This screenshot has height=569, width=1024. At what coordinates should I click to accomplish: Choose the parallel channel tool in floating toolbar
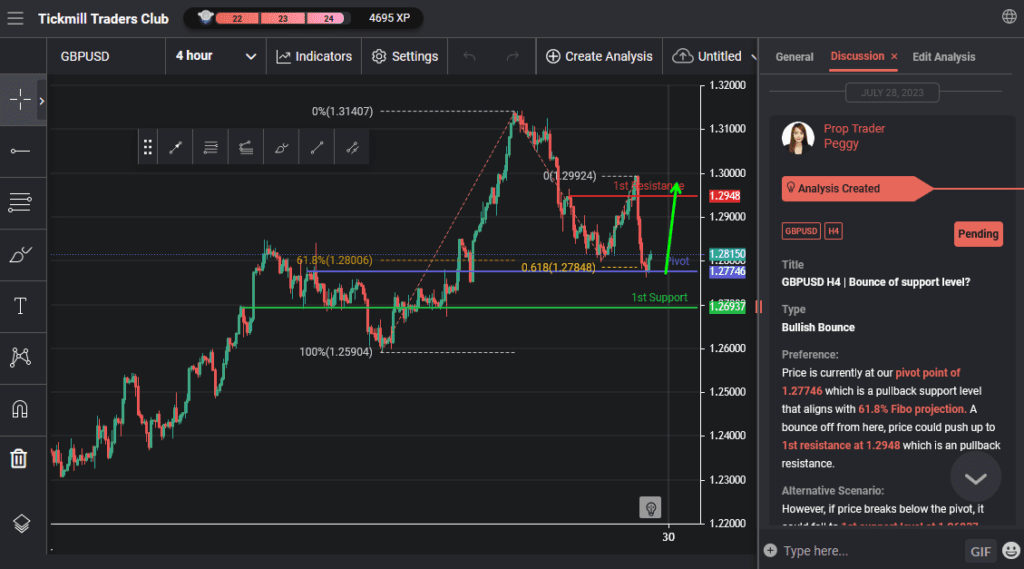[x=352, y=148]
